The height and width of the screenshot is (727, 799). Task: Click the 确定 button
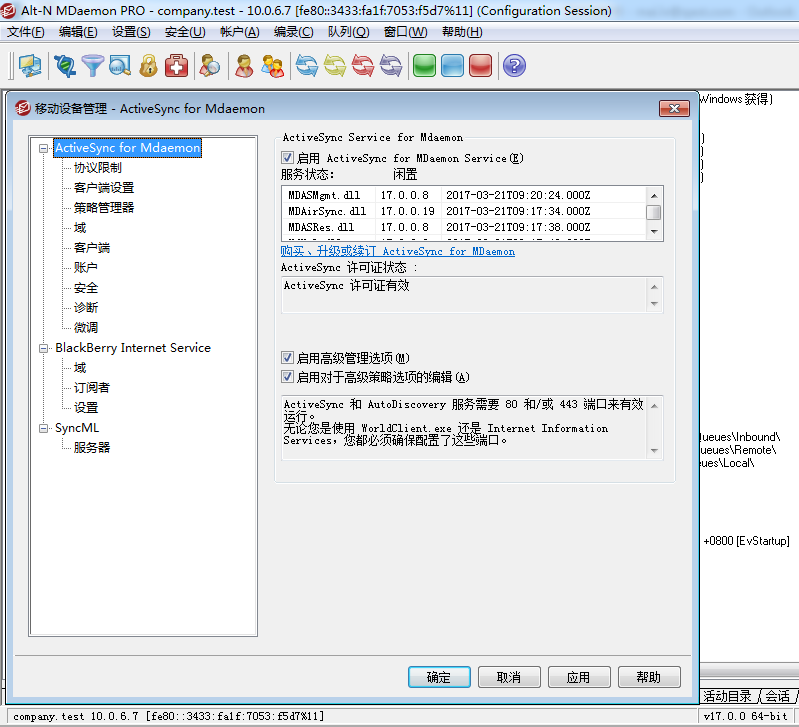click(439, 677)
